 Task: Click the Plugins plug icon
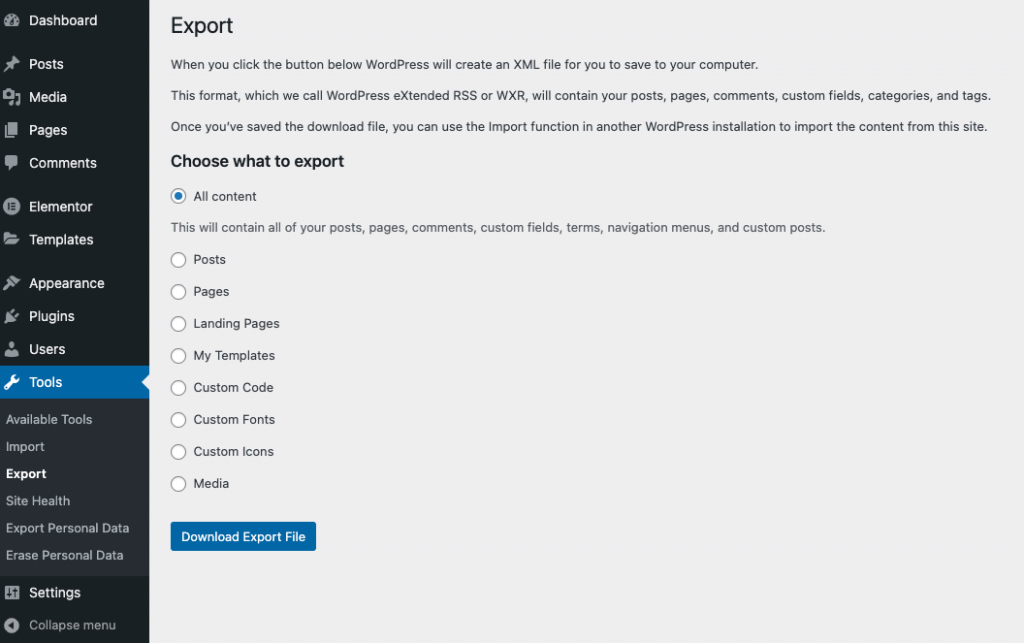coord(12,316)
